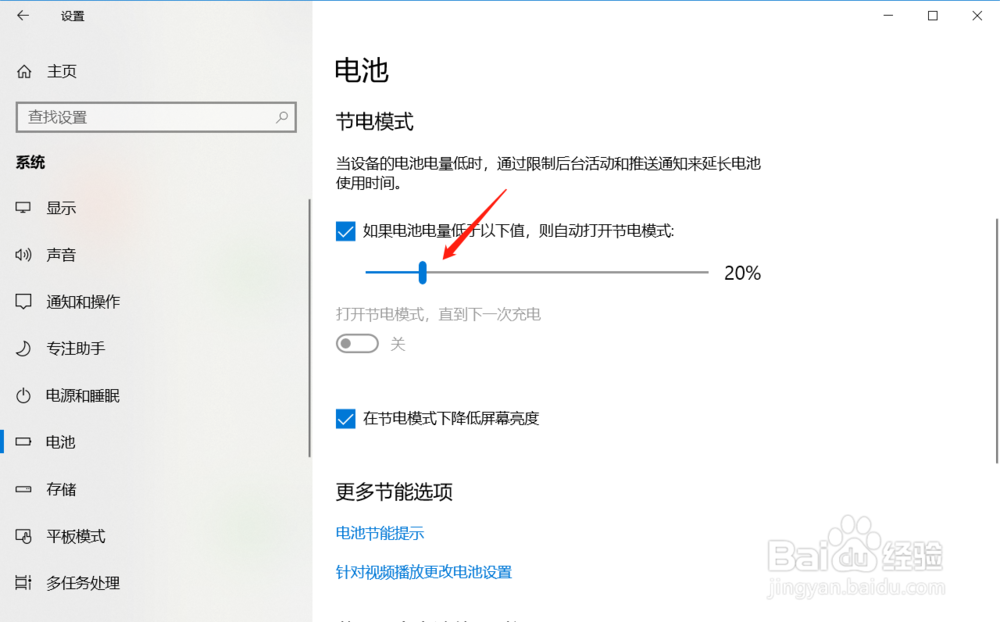Select the 电池 sidebar entry
This screenshot has width=1000, height=622.
60,442
